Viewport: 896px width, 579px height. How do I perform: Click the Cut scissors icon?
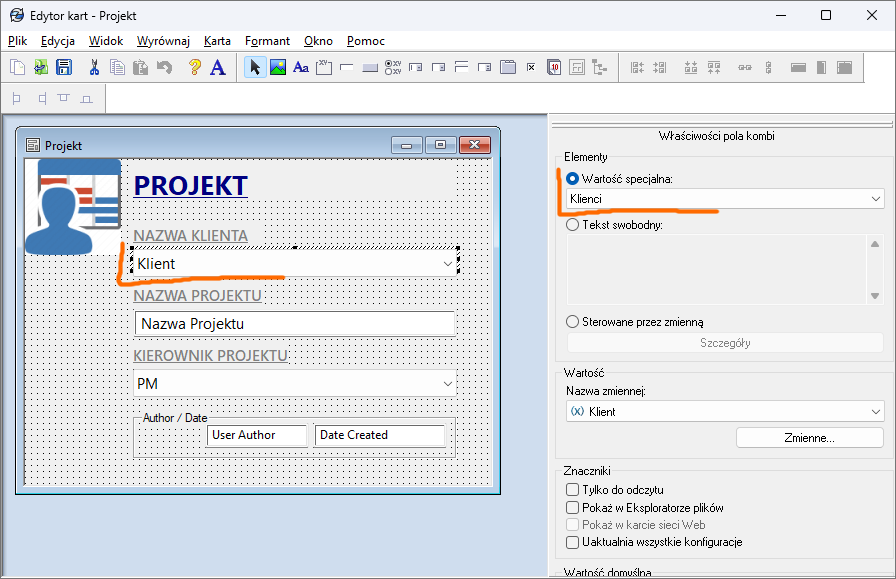(94, 68)
